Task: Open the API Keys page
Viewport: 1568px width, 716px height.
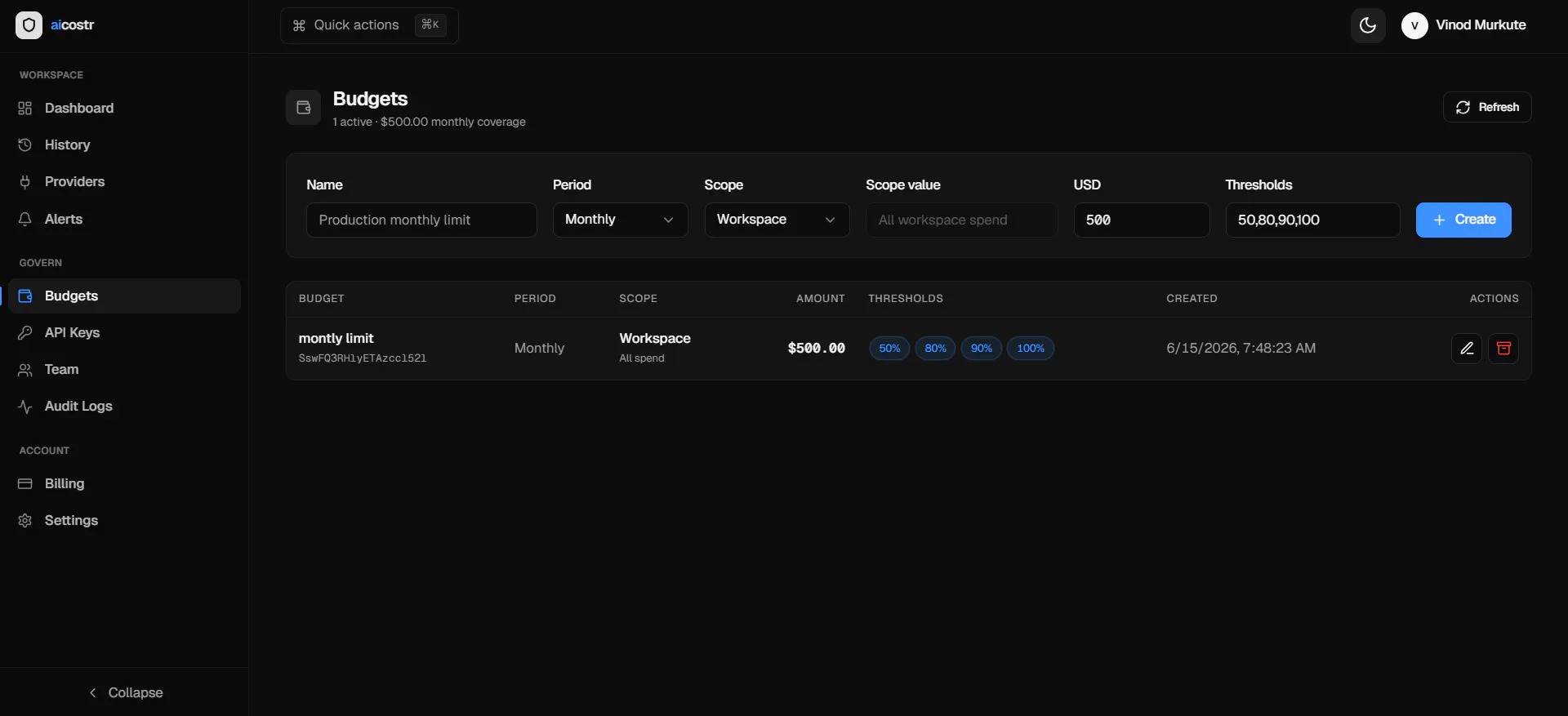Action: (124, 332)
